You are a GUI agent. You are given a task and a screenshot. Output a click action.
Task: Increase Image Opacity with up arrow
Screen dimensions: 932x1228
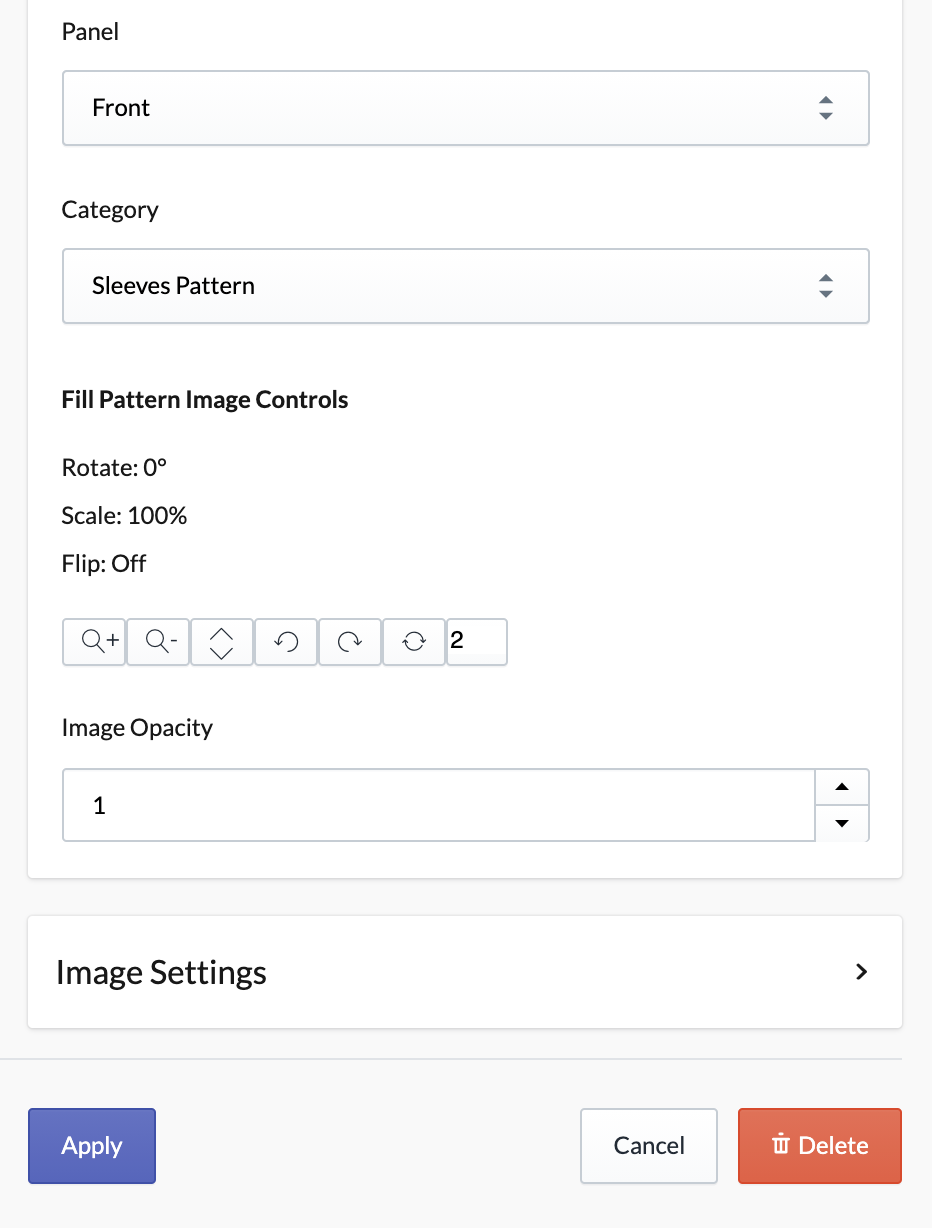coord(842,787)
